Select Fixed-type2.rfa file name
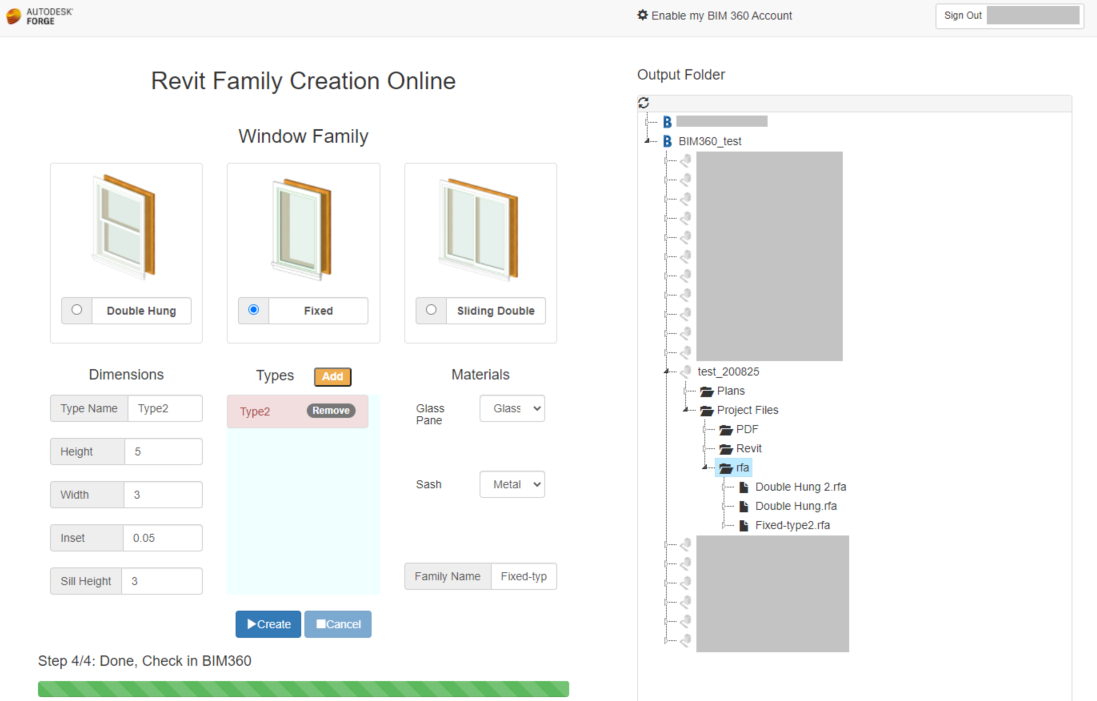This screenshot has height=701, width=1097. tap(793, 525)
